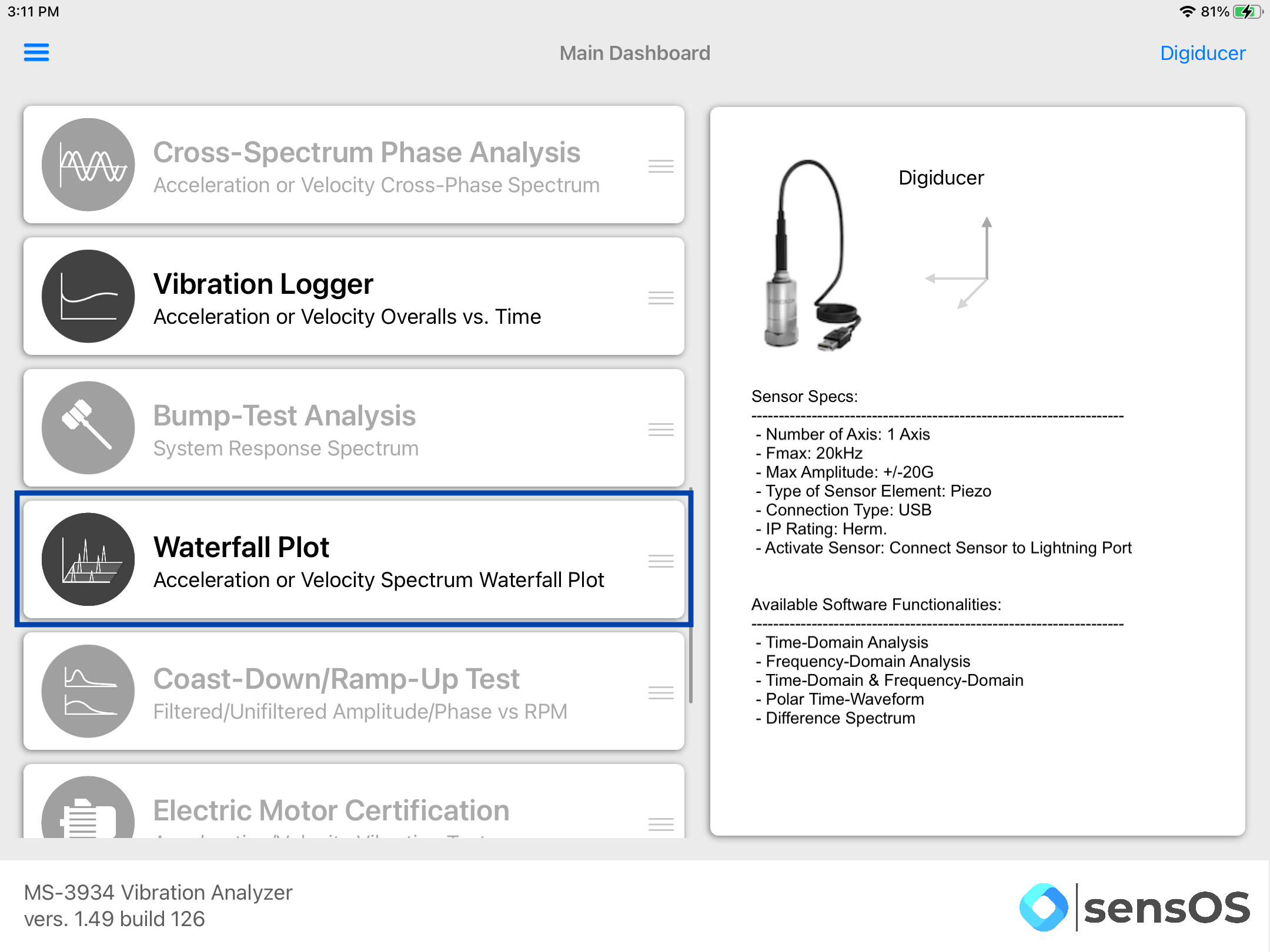
Task: Click 'Time-Domain & Frequency-Domain' entry
Action: [x=890, y=680]
